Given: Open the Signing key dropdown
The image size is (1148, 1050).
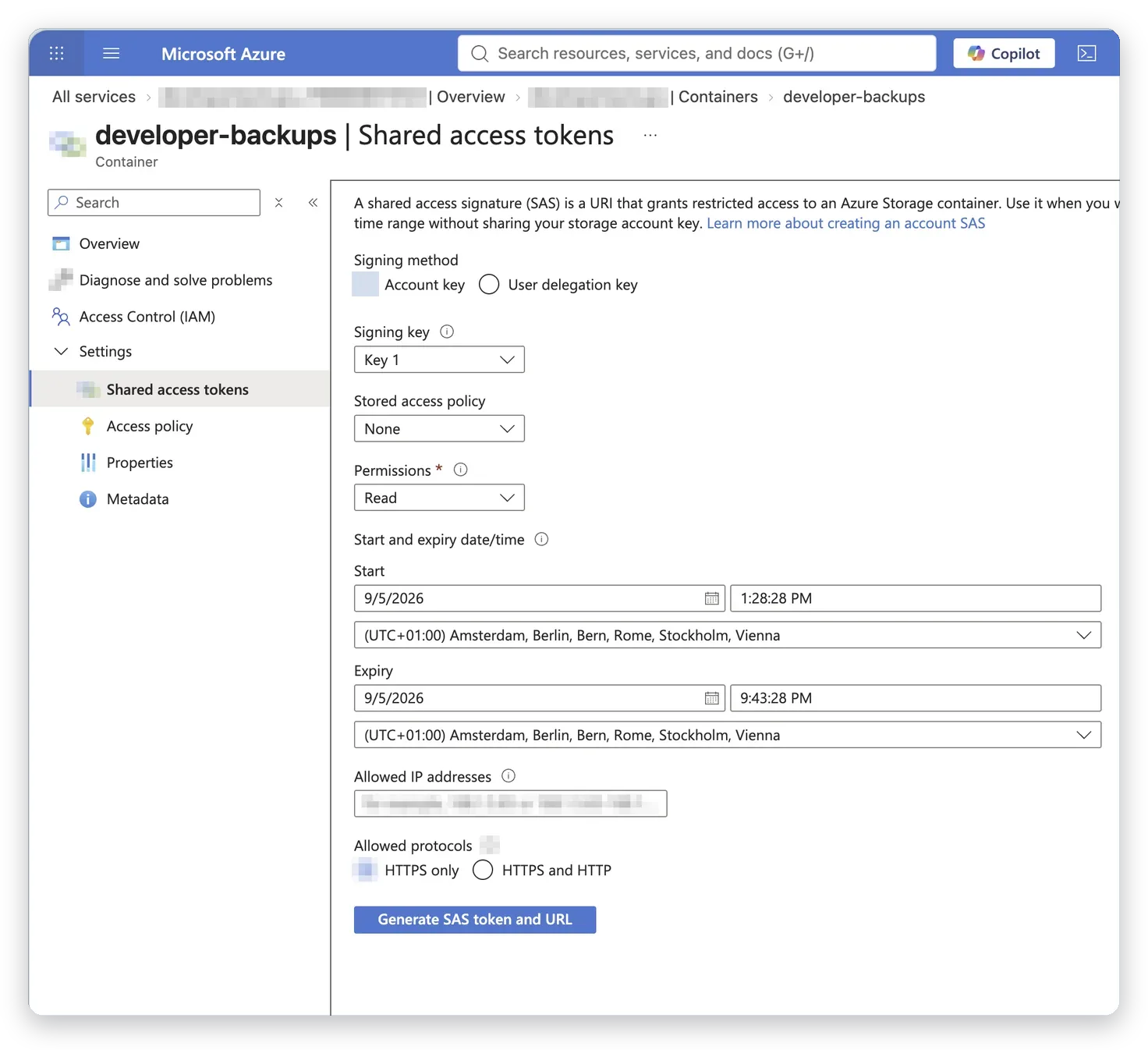Looking at the screenshot, I should pyautogui.click(x=439, y=360).
